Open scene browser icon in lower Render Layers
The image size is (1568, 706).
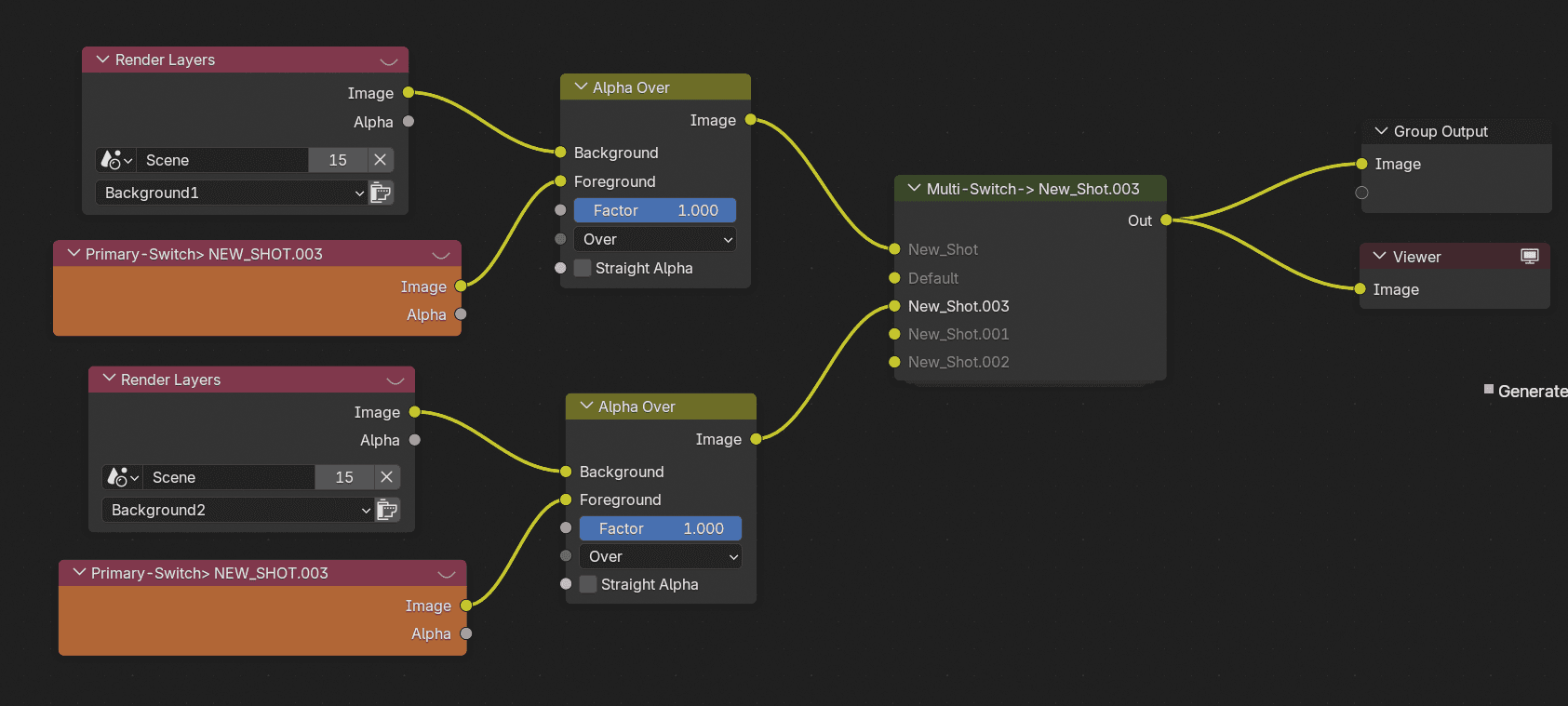point(123,477)
